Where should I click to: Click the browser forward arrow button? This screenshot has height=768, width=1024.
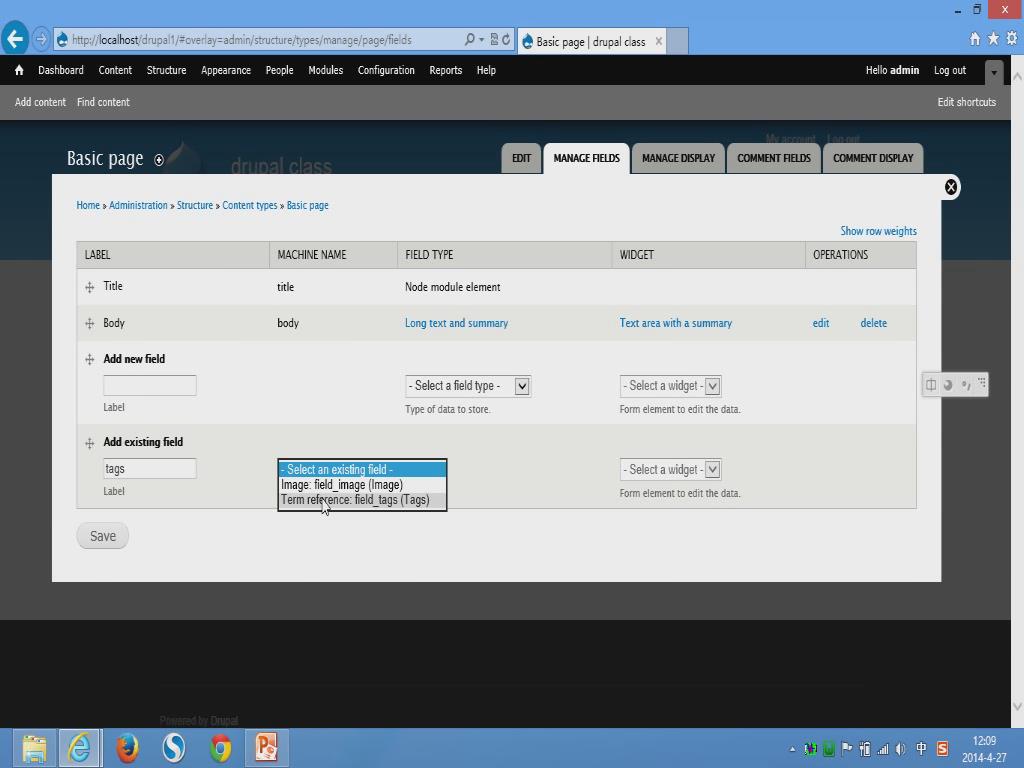[x=40, y=40]
